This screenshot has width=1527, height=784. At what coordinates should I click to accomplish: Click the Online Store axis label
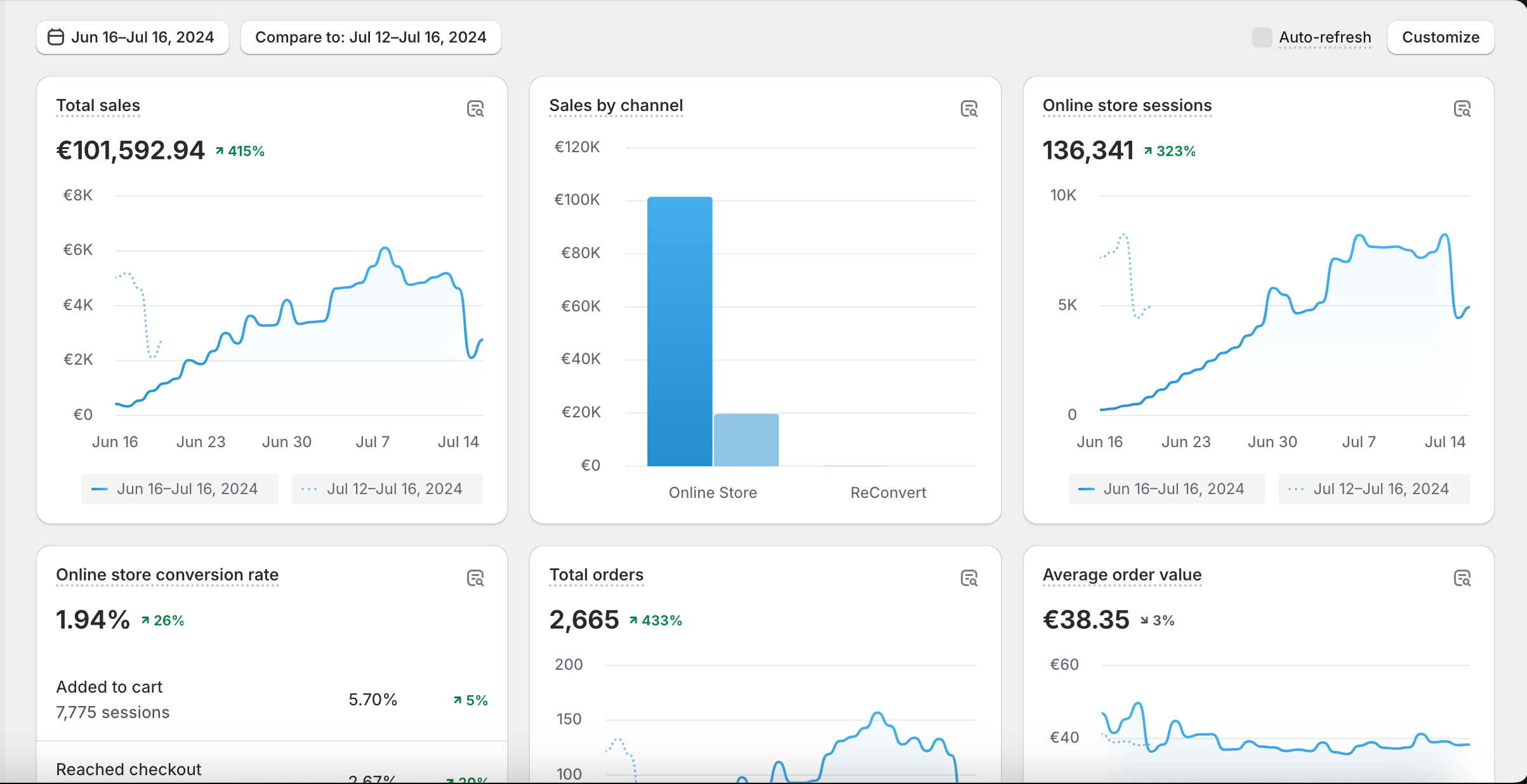pos(713,493)
